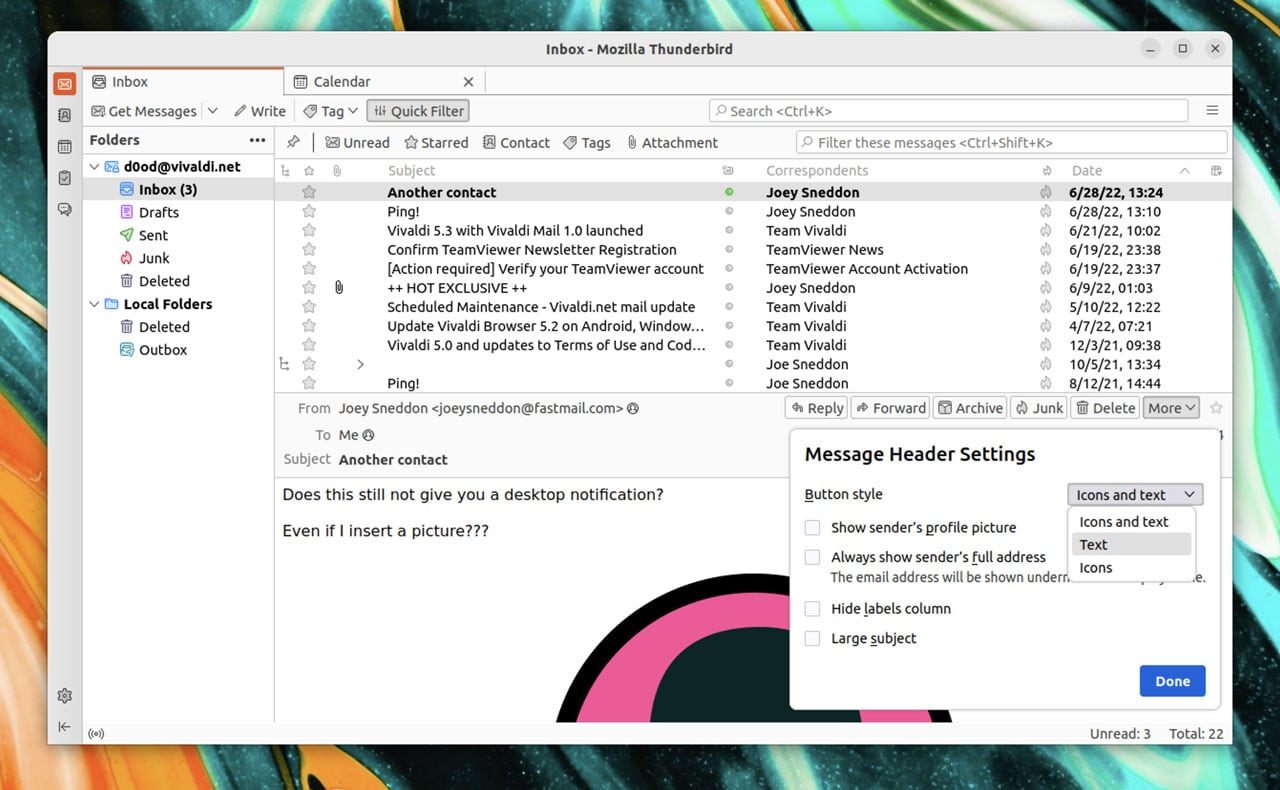The width and height of the screenshot is (1280, 790).
Task: Toggle the Unread quick filter
Action: 357,142
